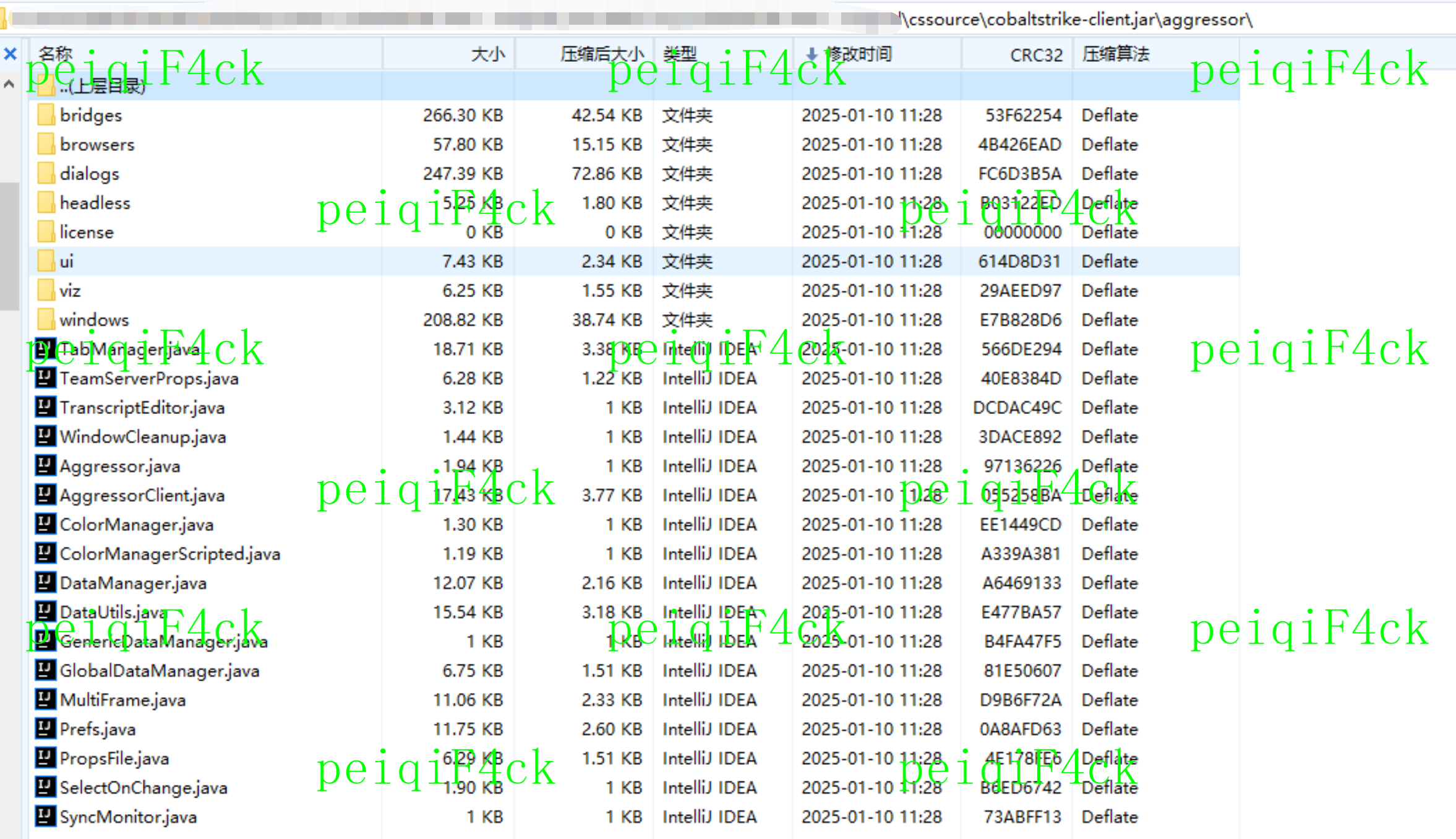Select file GlobalDataManager.java
Screen dimensions: 1456x839
[160, 671]
